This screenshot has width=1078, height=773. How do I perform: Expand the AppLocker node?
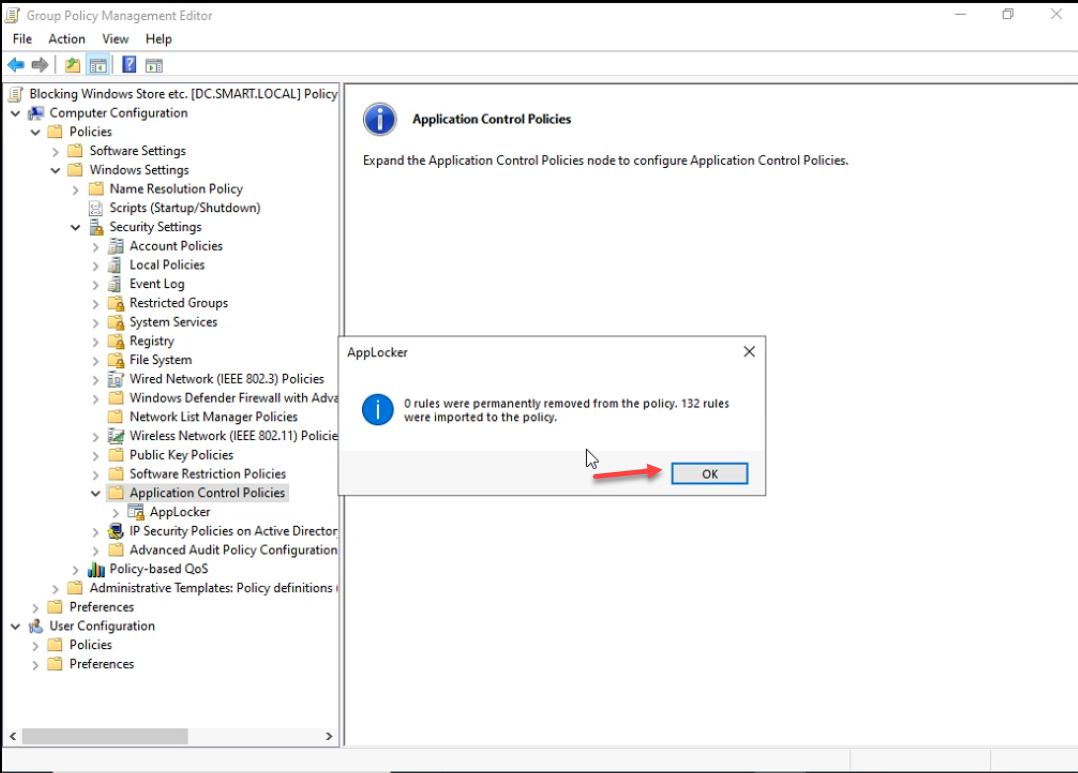(x=116, y=512)
